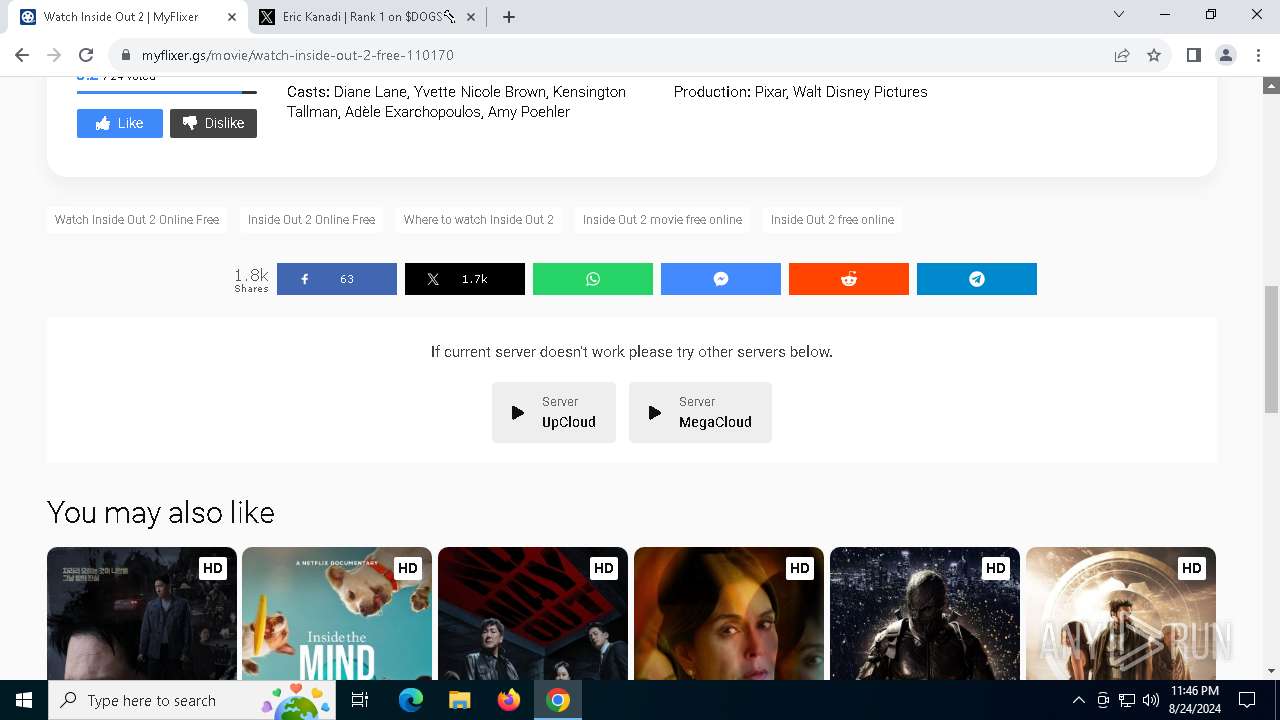
Task: Open File Explorer from taskbar
Action: (460, 700)
